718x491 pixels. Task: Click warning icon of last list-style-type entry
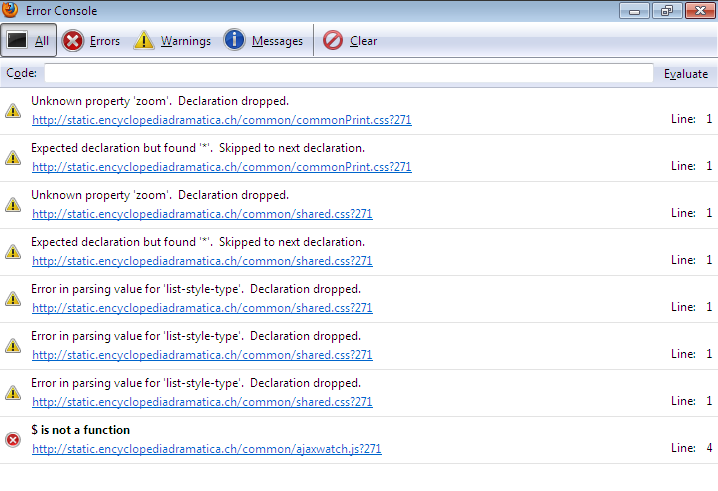point(13,393)
